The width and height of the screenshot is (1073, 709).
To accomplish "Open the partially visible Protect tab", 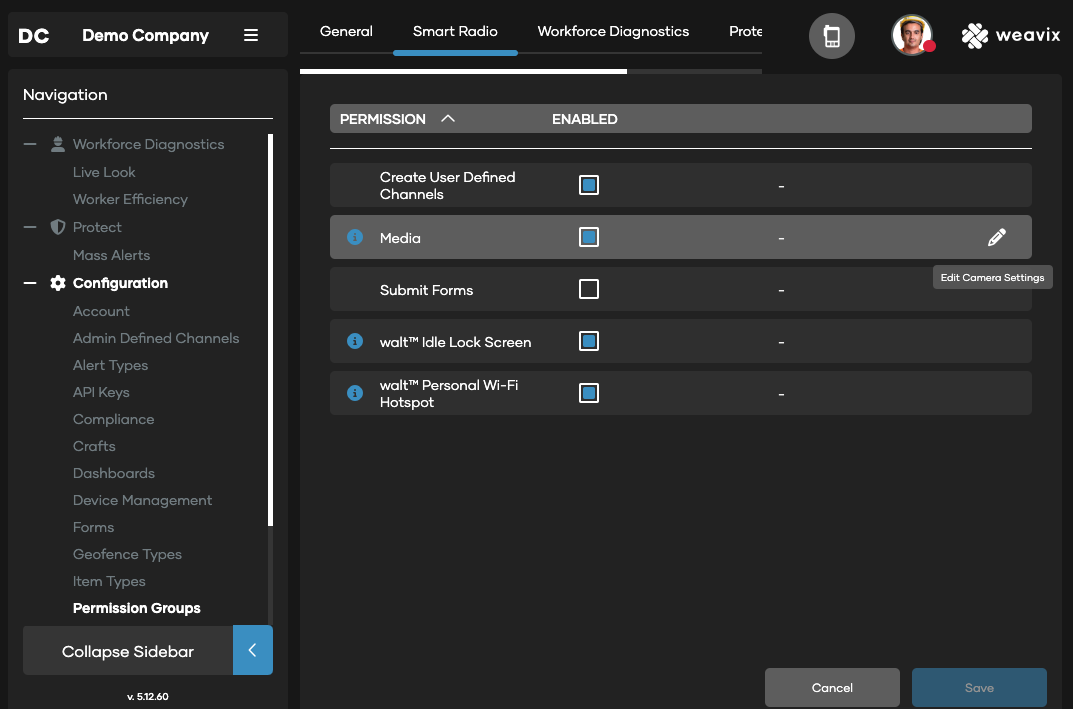I will pos(745,31).
